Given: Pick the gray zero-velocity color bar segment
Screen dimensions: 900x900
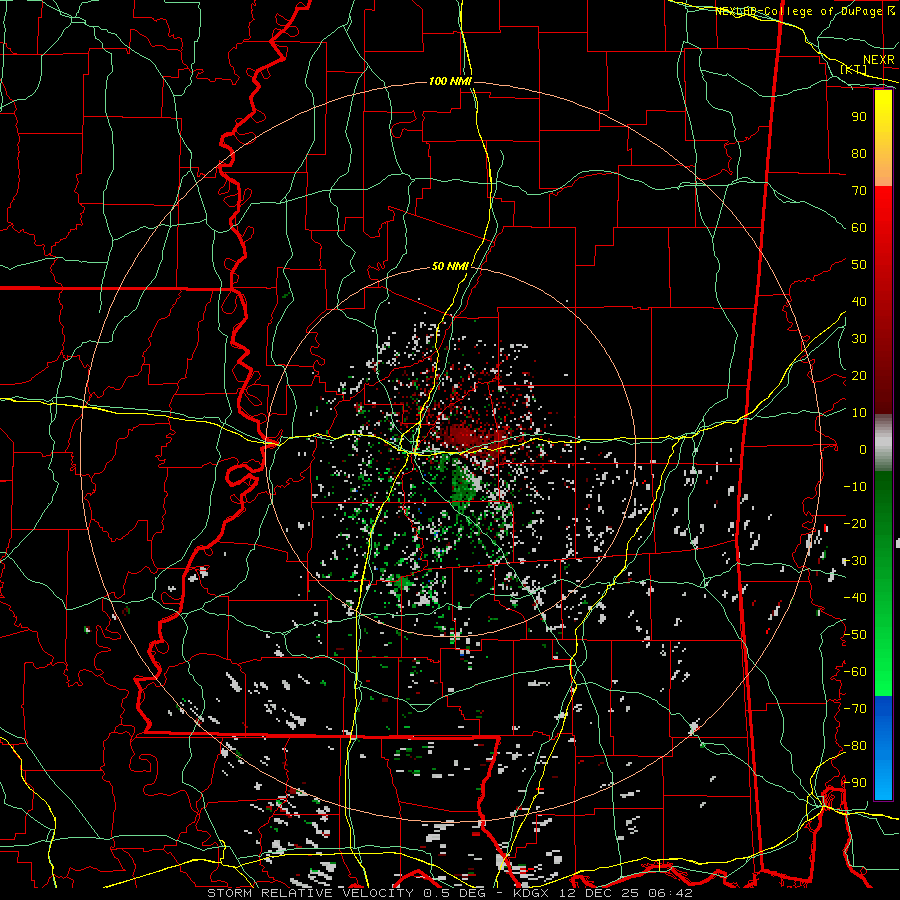Looking at the screenshot, I should coord(883,443).
